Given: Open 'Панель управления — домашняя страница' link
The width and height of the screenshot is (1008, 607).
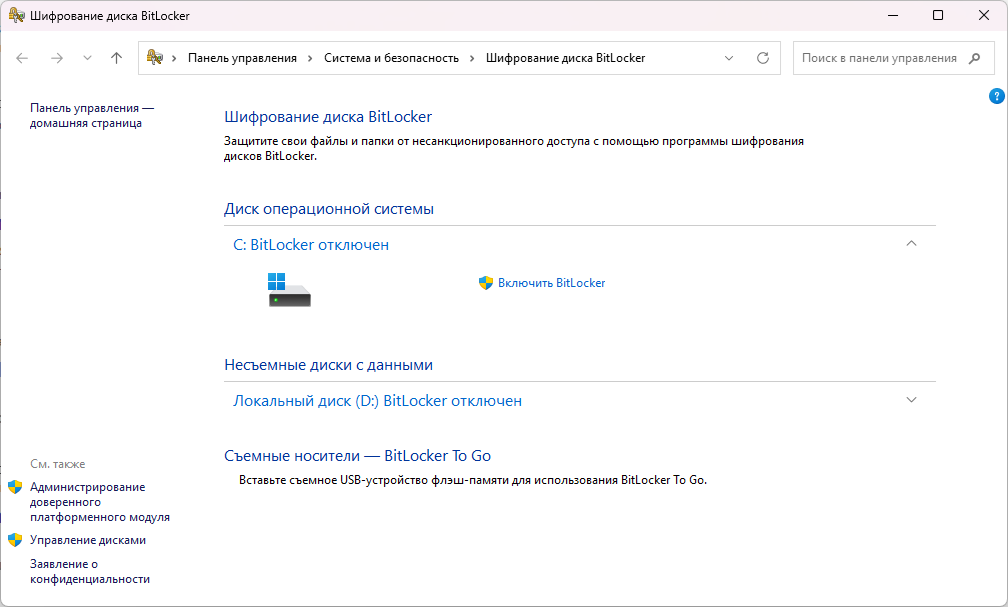Looking at the screenshot, I should [x=92, y=116].
